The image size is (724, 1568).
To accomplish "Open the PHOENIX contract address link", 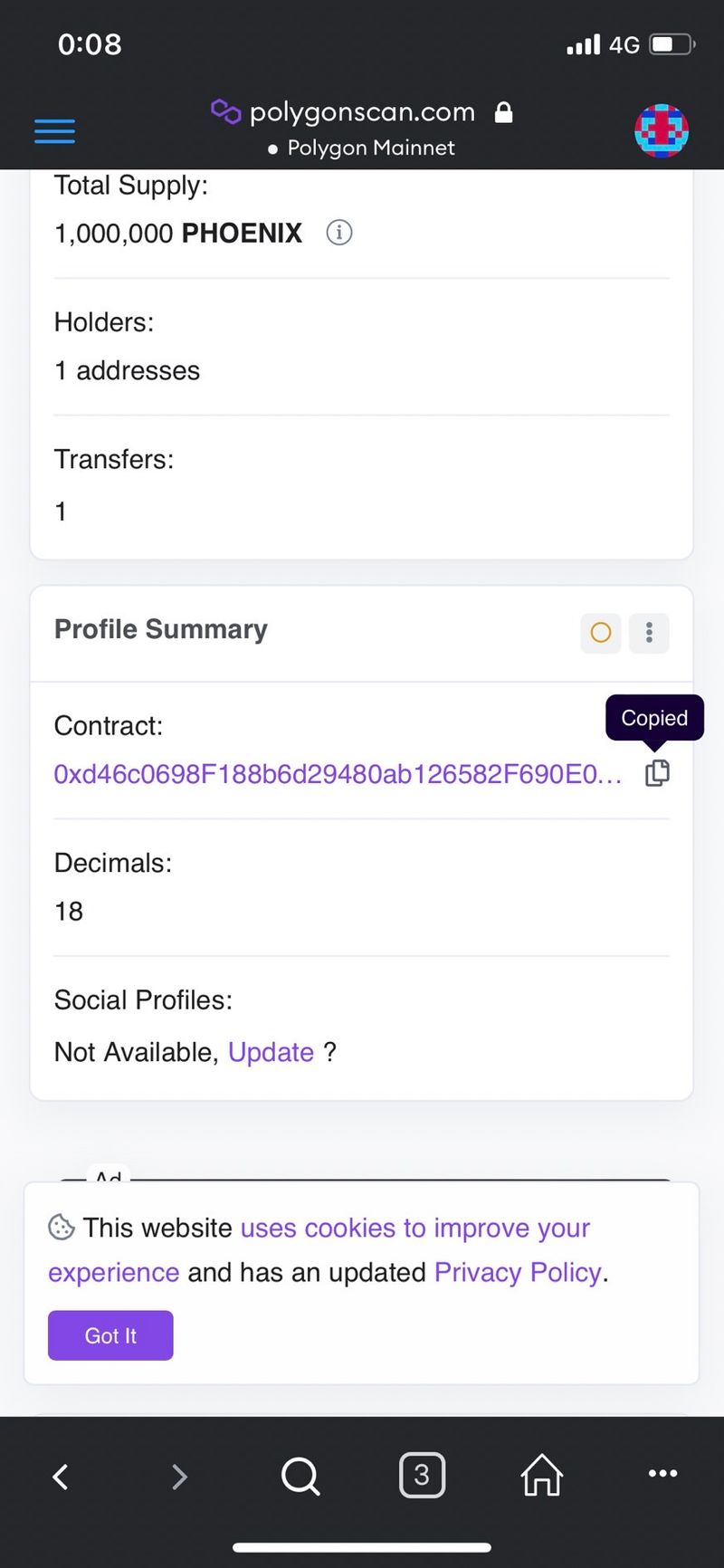I will 337,774.
